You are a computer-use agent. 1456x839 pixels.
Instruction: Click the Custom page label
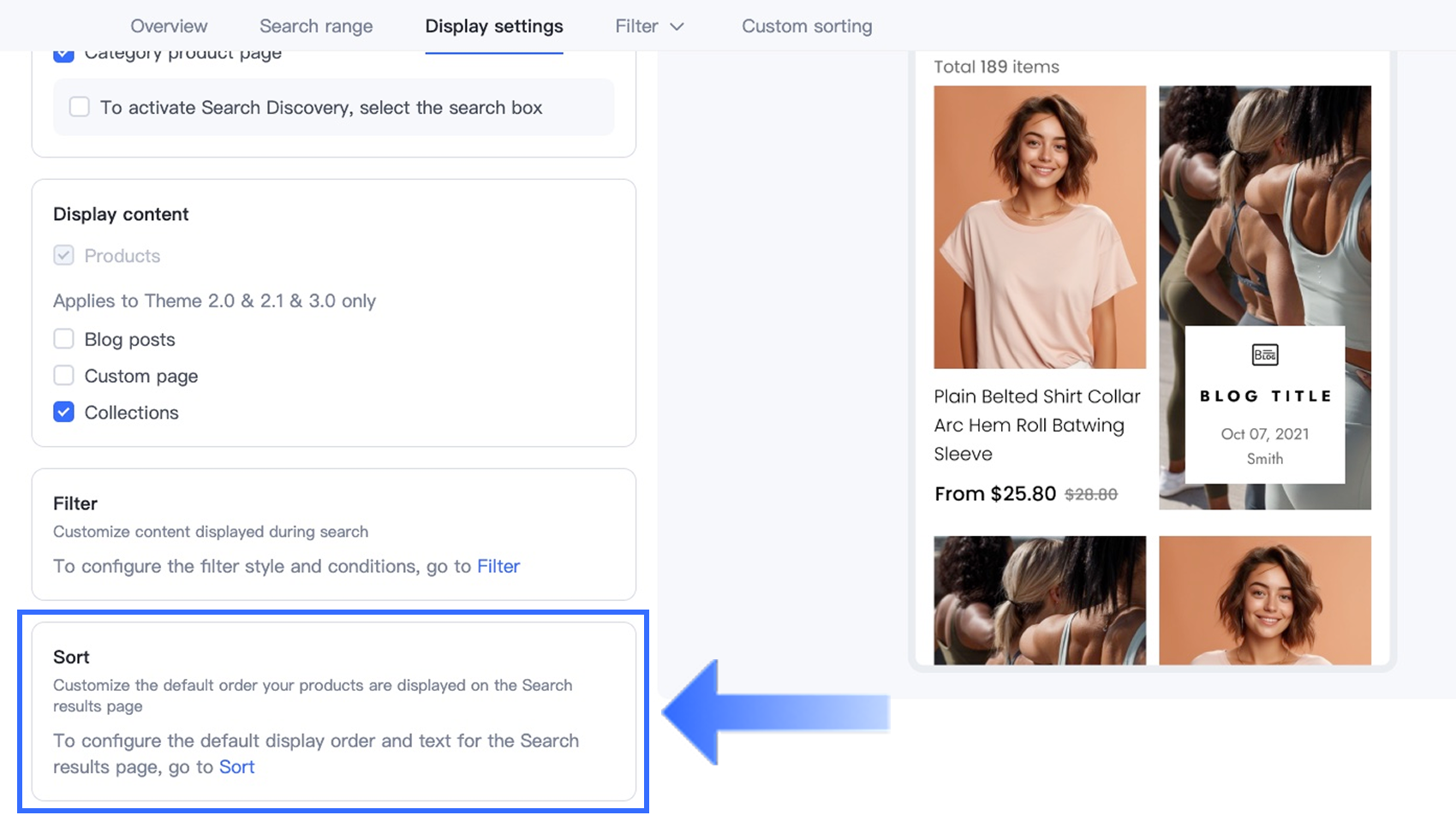tap(141, 376)
